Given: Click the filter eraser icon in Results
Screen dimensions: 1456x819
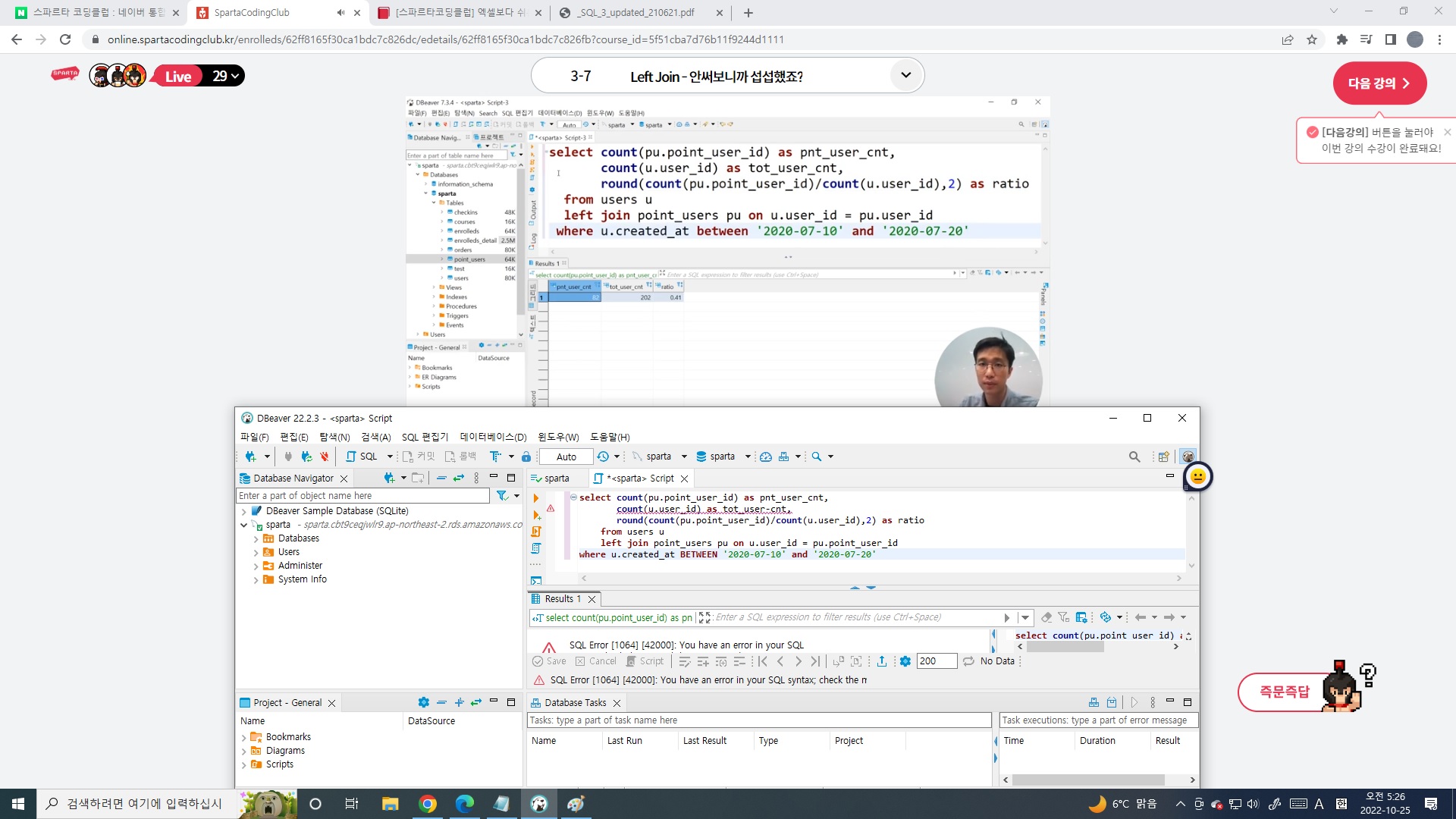Looking at the screenshot, I should tap(1046, 618).
